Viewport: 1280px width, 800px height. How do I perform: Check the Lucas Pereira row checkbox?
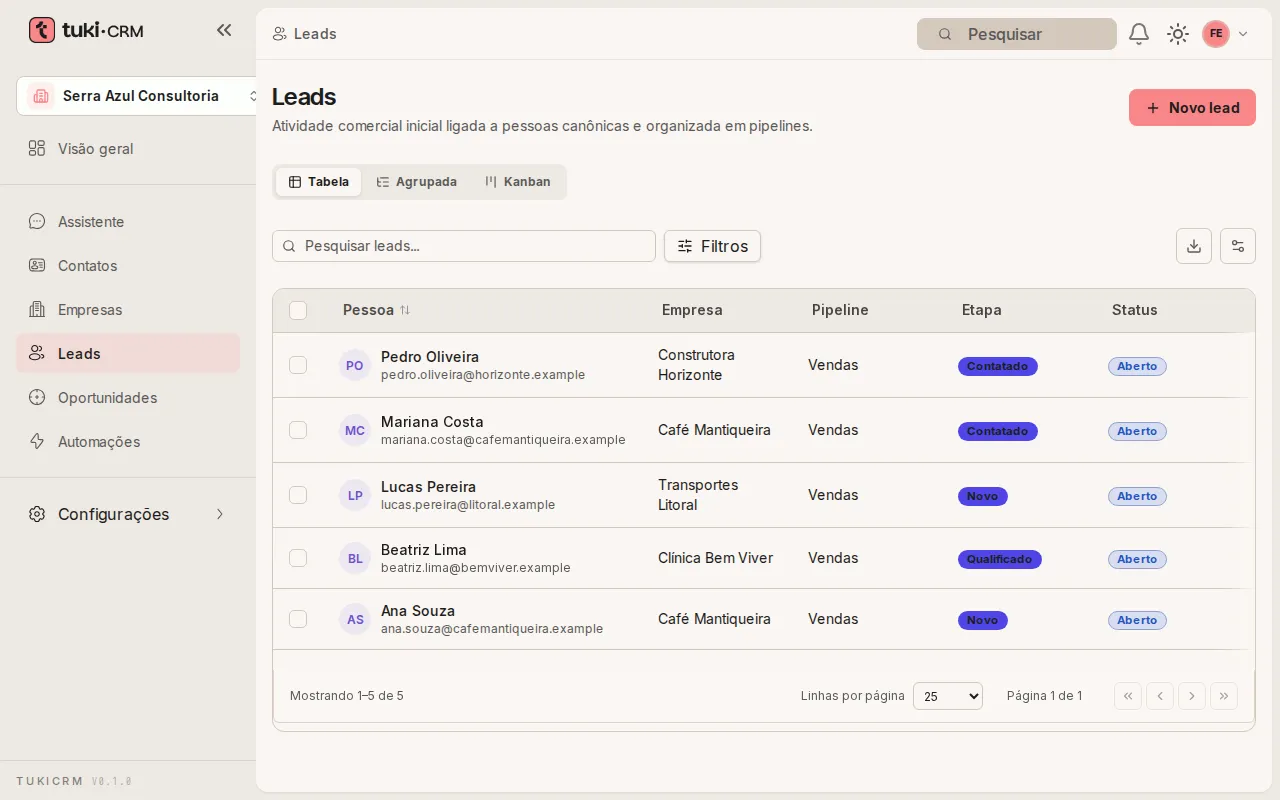point(298,495)
